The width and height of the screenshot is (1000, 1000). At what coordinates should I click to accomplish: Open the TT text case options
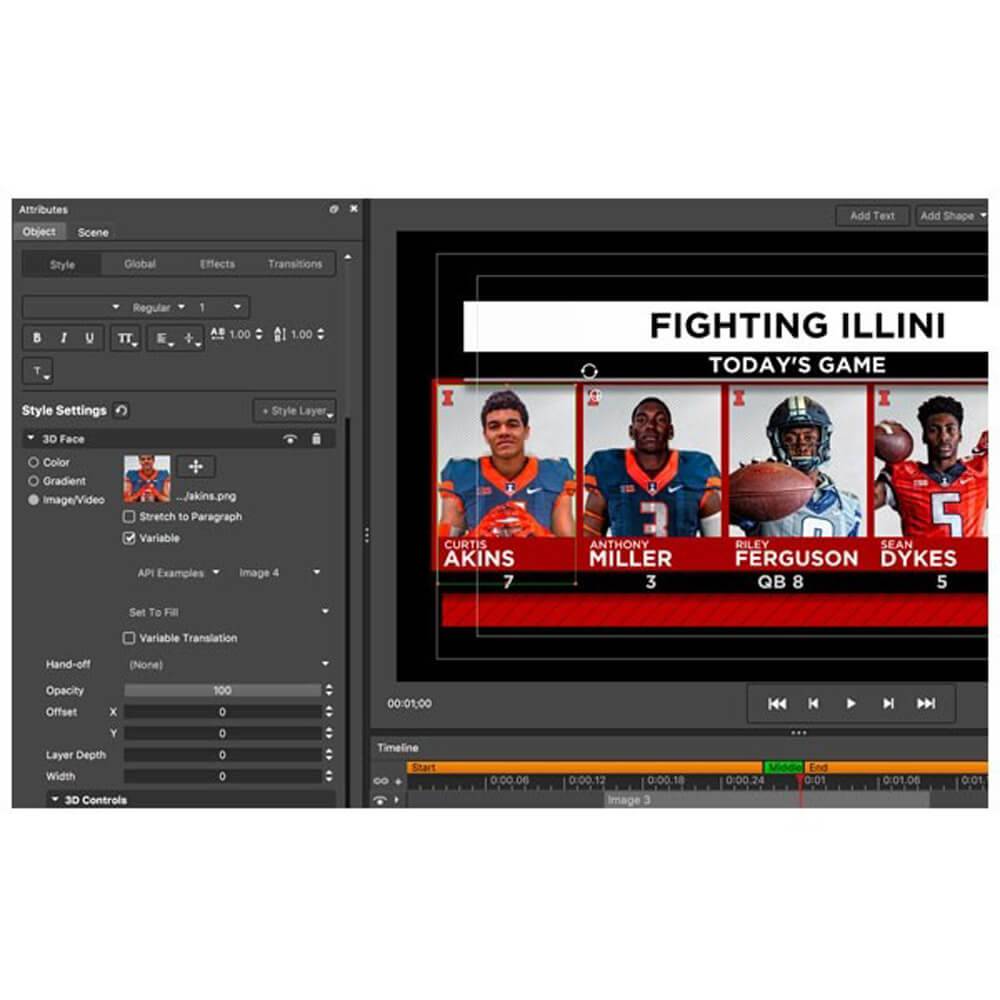(126, 338)
